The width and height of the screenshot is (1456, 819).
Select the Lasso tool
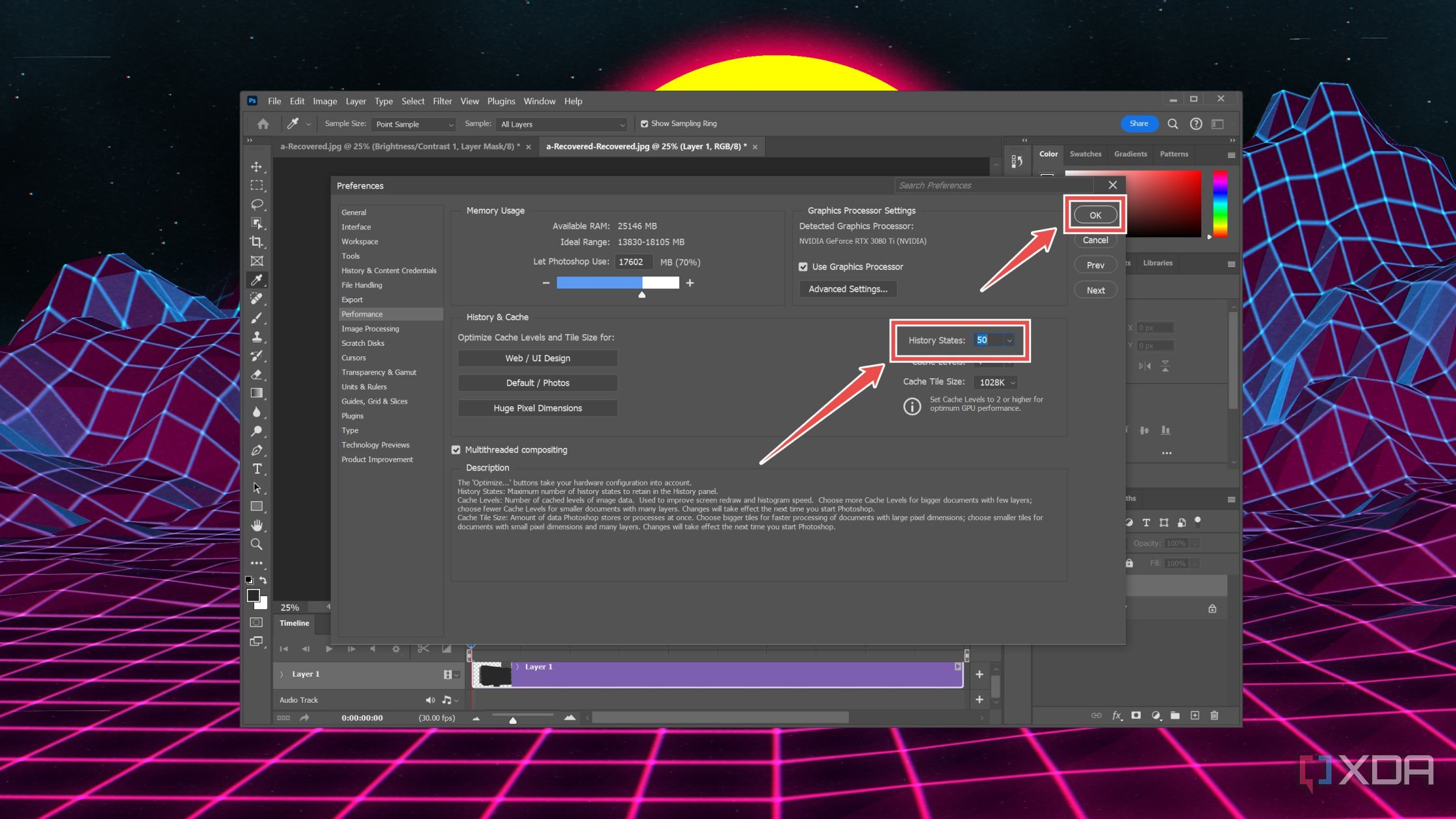257,204
